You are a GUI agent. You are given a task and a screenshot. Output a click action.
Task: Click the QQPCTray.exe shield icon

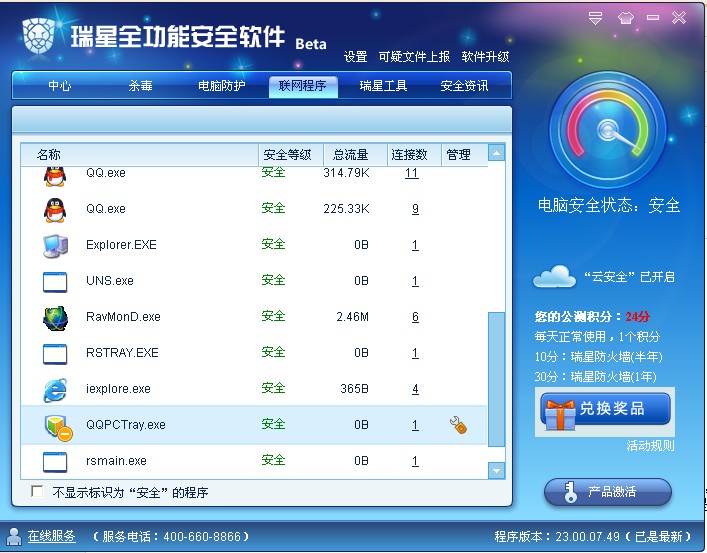[x=58, y=427]
